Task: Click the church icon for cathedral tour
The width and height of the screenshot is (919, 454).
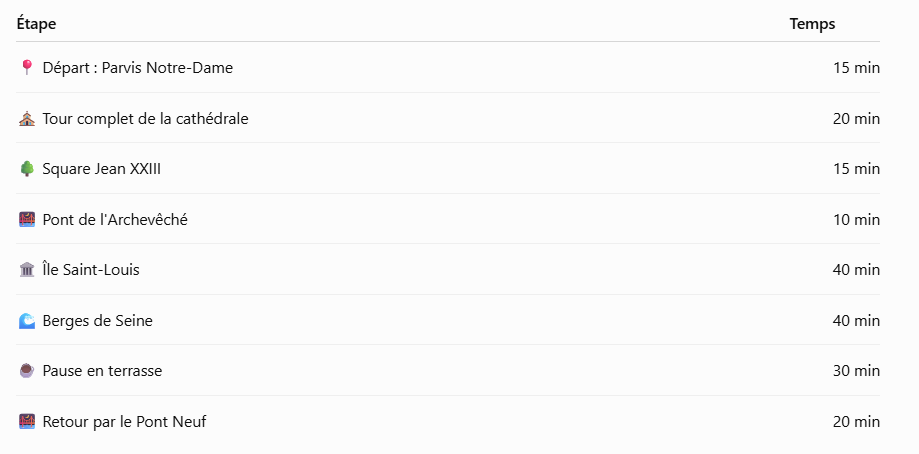Action: 26,119
